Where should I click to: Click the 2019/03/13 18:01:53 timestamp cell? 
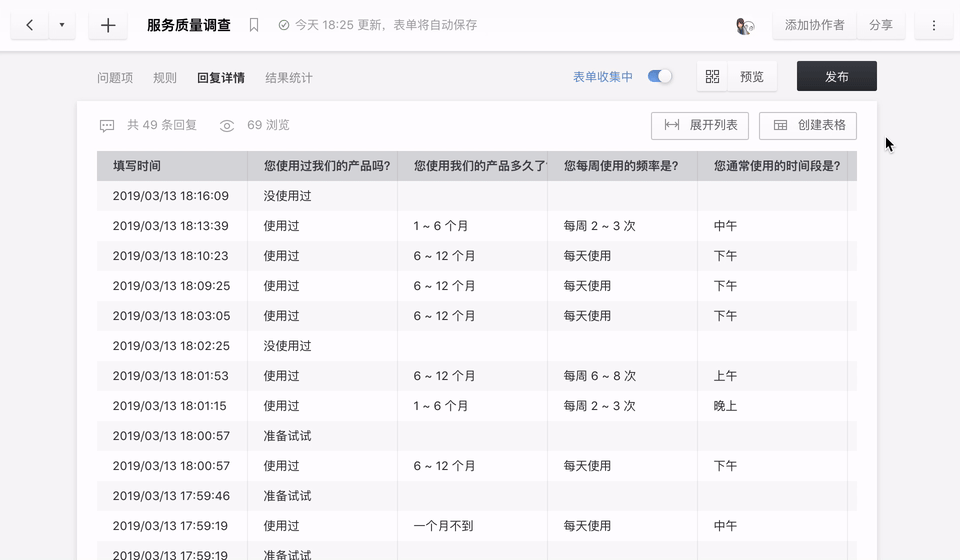tap(170, 376)
